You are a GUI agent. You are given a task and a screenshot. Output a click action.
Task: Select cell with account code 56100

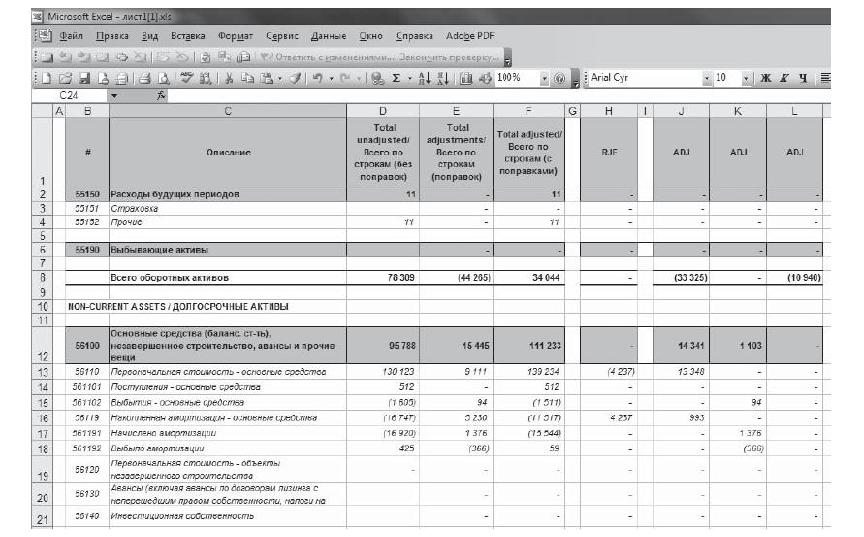coord(87,345)
